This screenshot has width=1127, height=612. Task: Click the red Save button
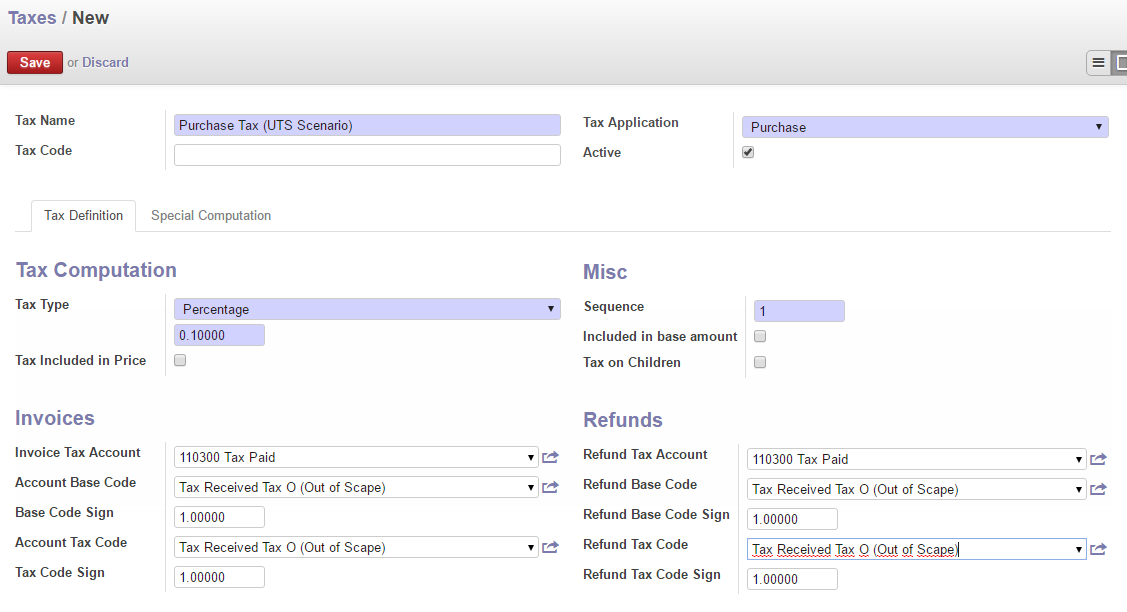point(35,62)
